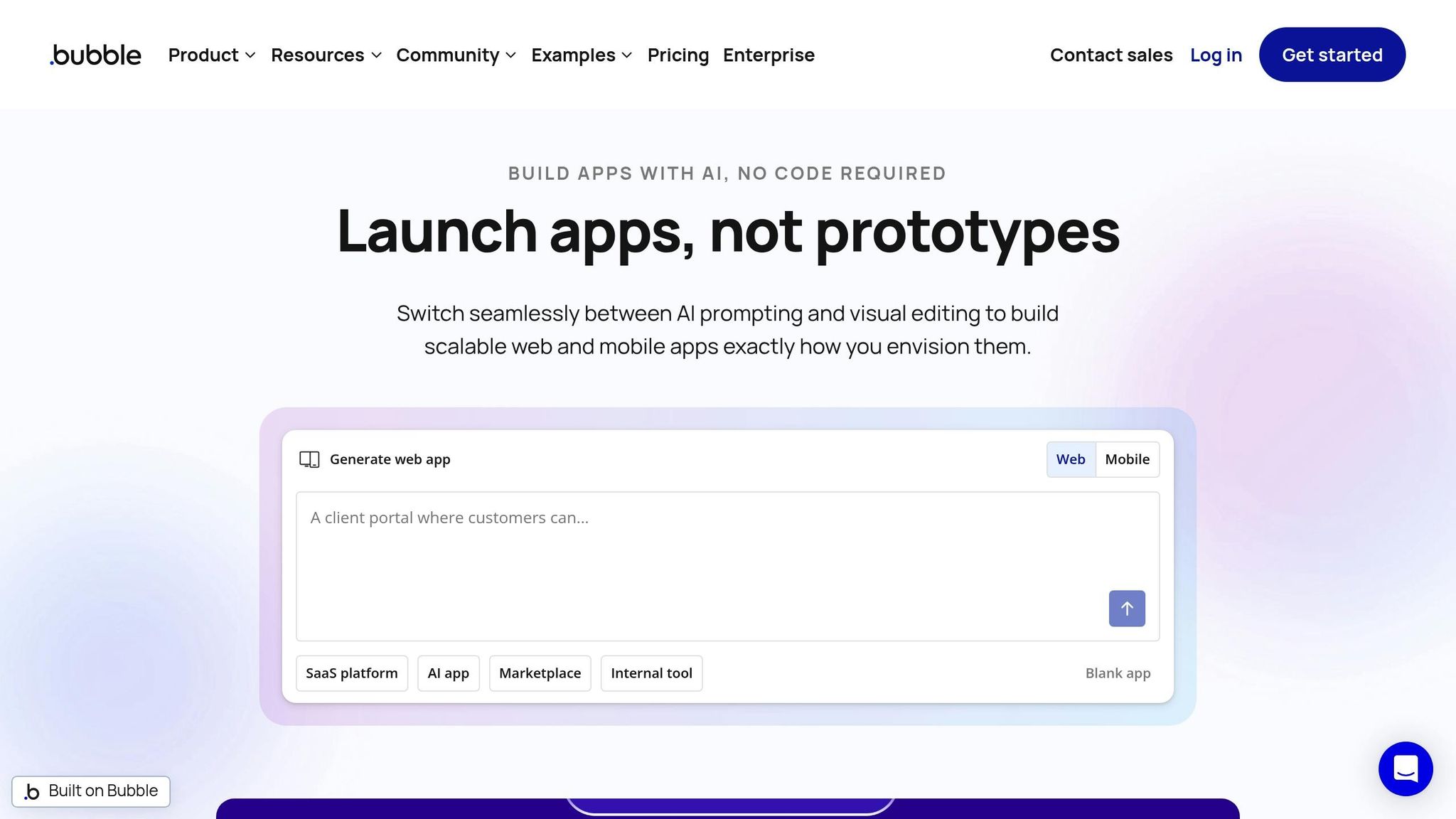This screenshot has height=819, width=1456.
Task: Open the Enterprise nav item
Action: coord(769,55)
